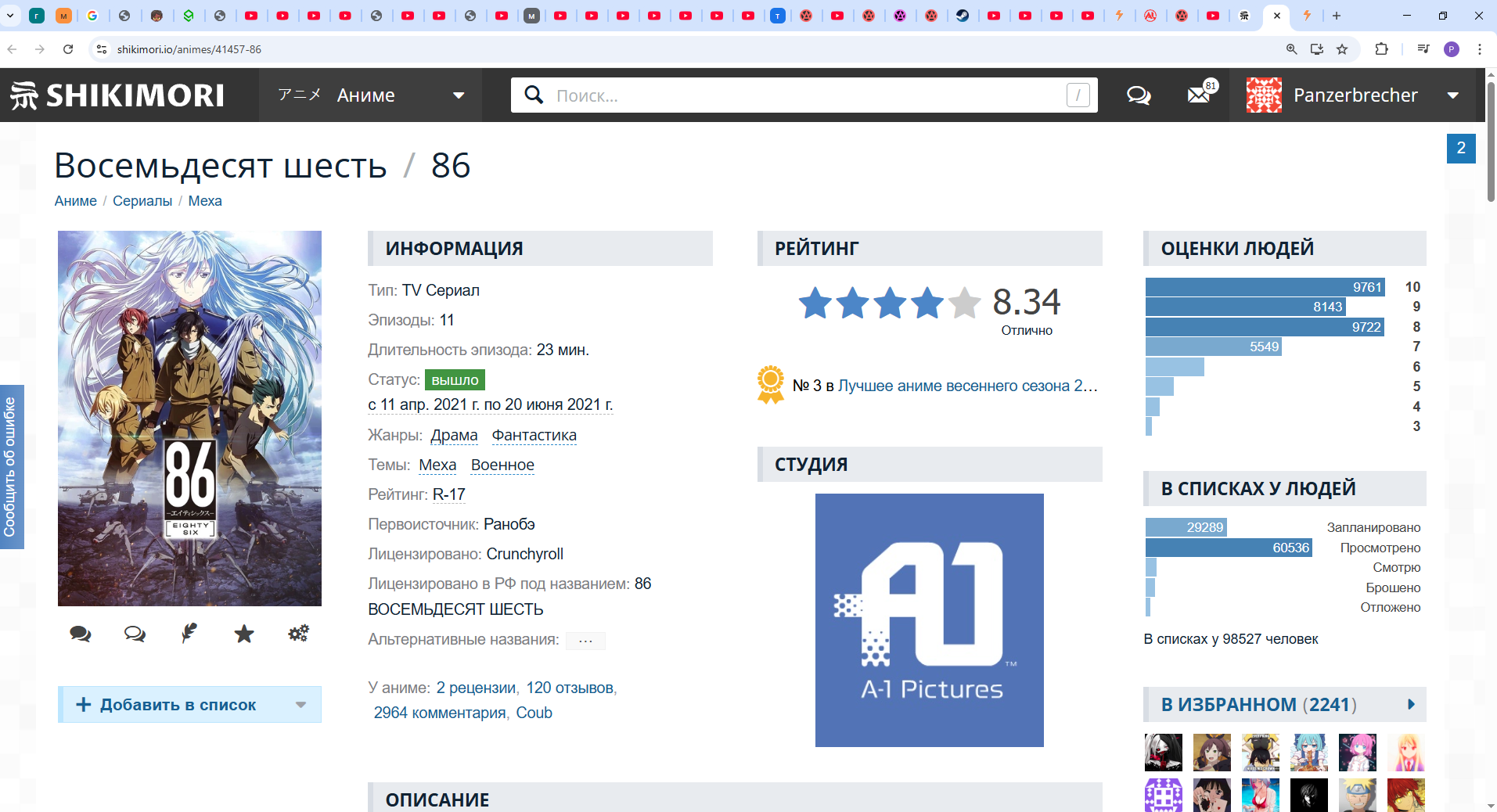The width and height of the screenshot is (1497, 812).
Task: Open the Сериалы breadcrumb link
Action: 142,201
